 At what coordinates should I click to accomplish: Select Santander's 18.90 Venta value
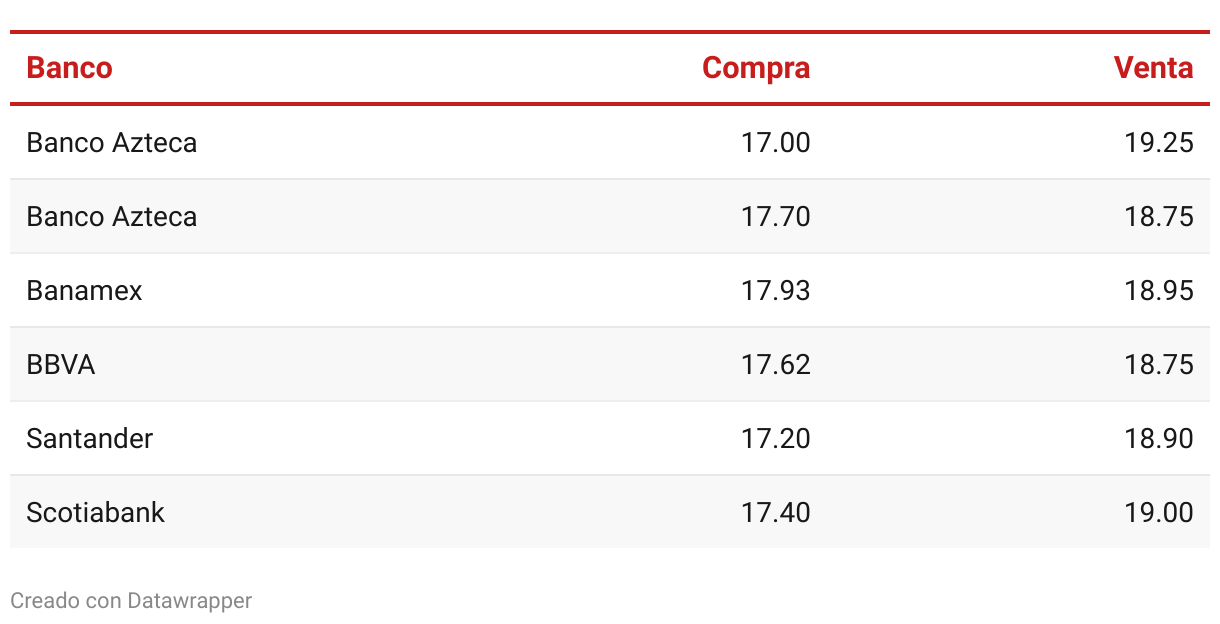[1159, 439]
